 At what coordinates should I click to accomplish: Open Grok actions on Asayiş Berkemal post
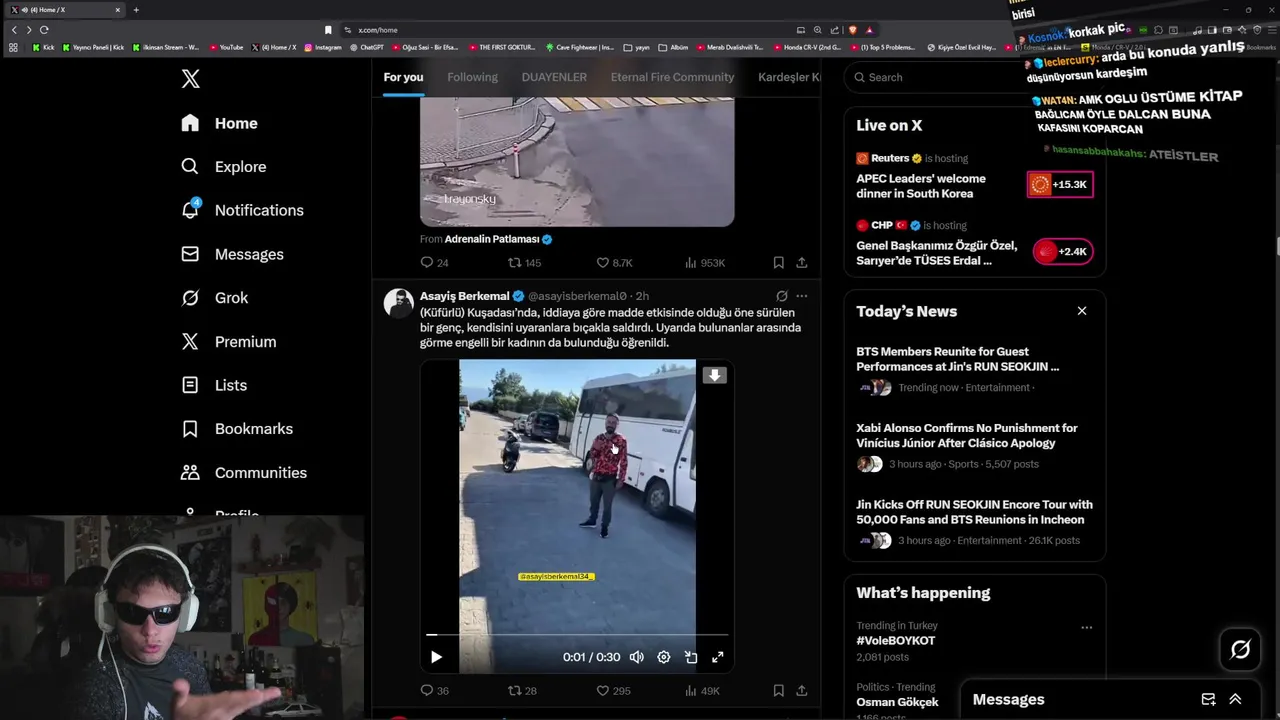click(x=782, y=296)
